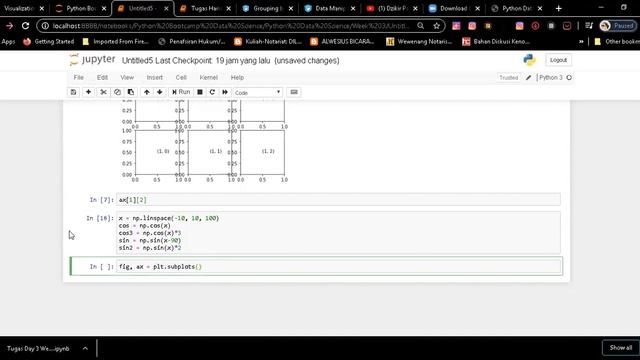Screen dimensions: 640x360
Task: Open the Getting Started bookmark
Action: 49,41
